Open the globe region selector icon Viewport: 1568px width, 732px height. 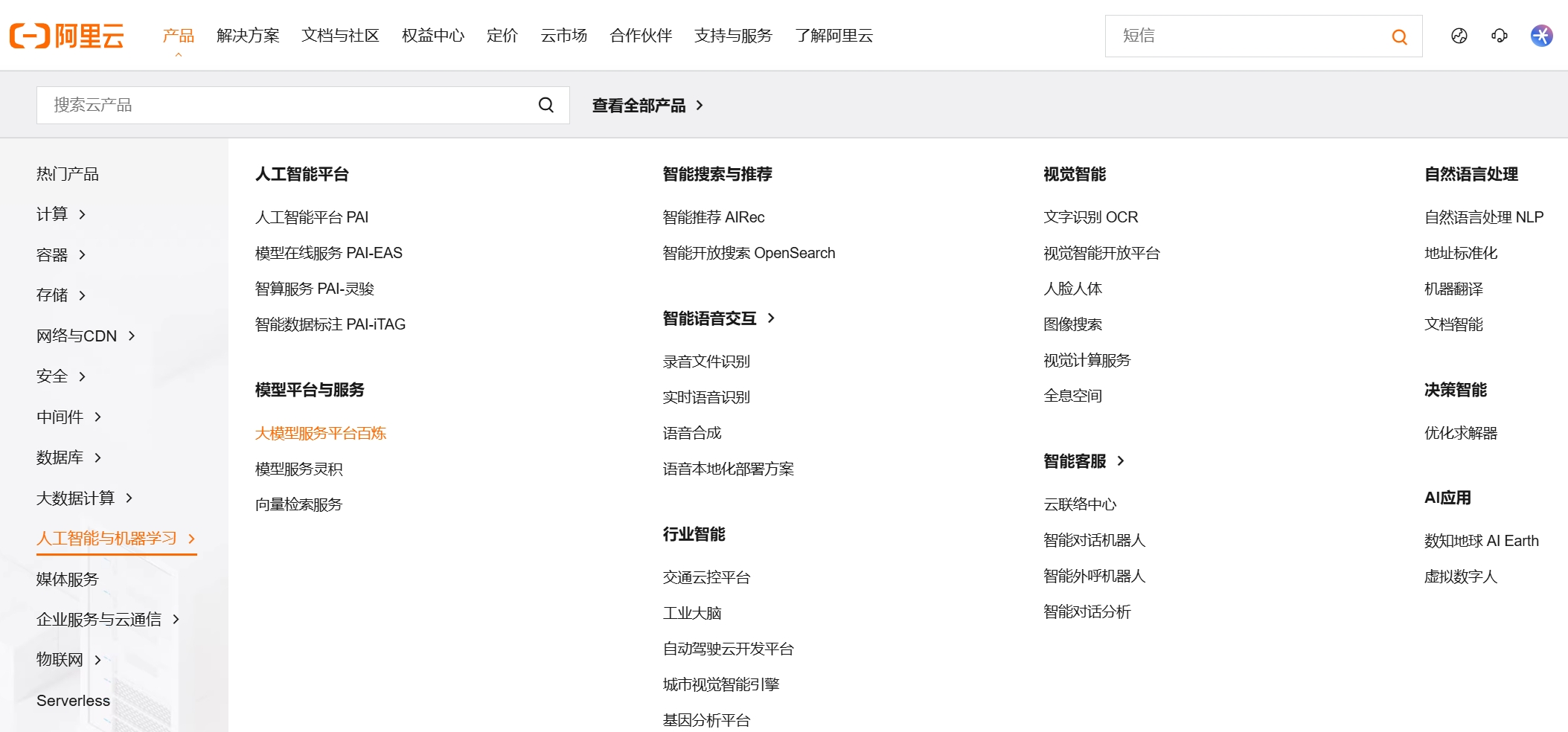coord(1459,36)
